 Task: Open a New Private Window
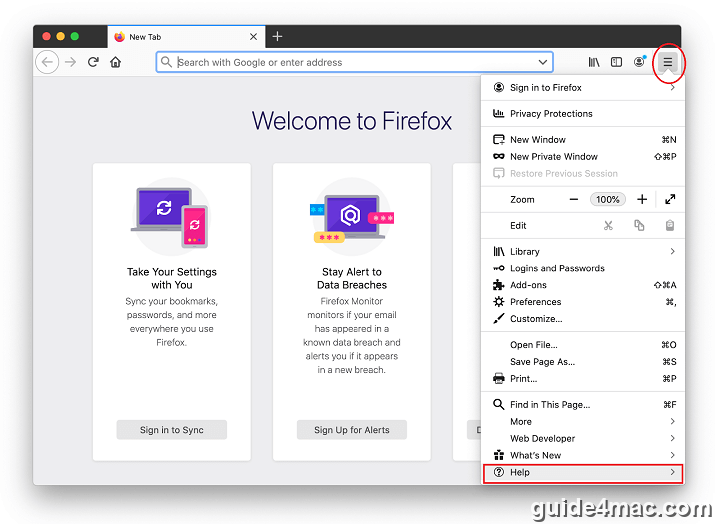point(583,157)
